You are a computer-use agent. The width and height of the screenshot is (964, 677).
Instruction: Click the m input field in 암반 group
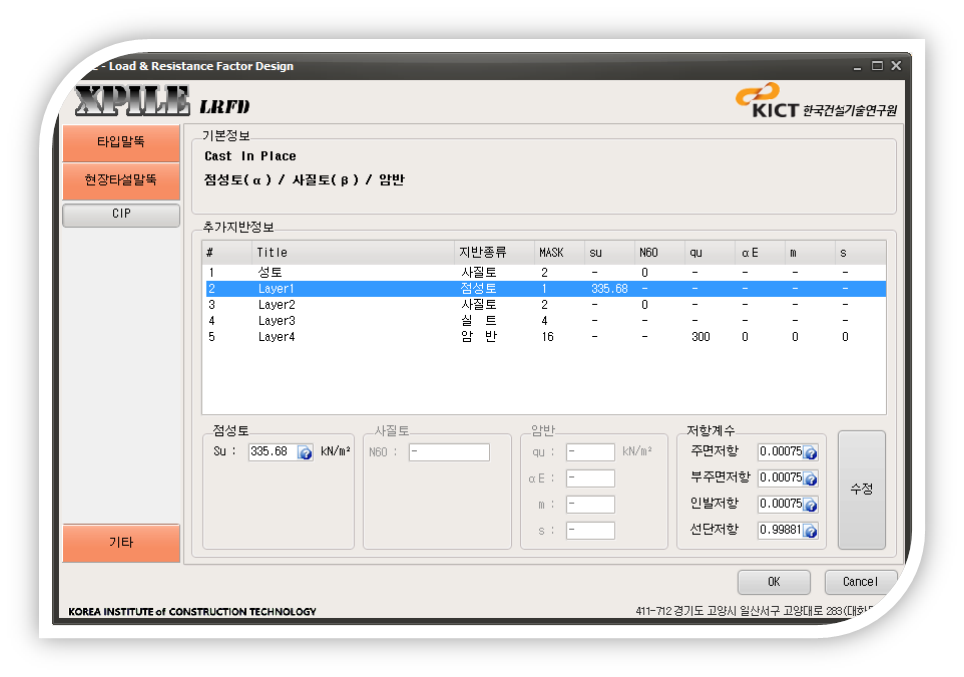590,504
